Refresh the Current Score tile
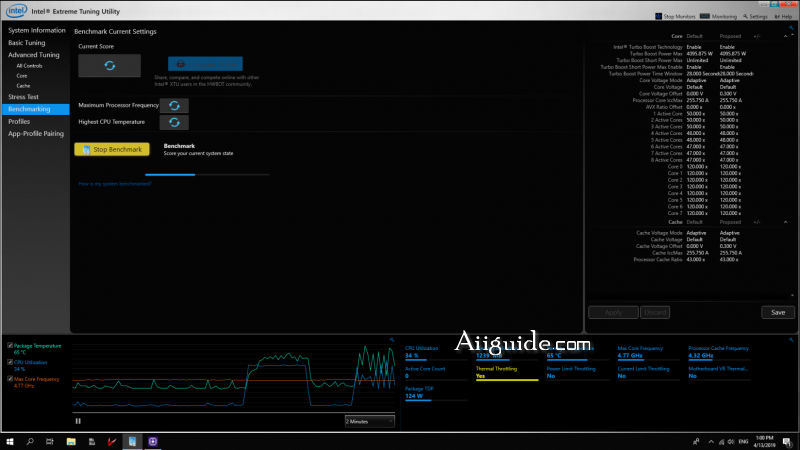This screenshot has height=450, width=800. pyautogui.click(x=109, y=66)
